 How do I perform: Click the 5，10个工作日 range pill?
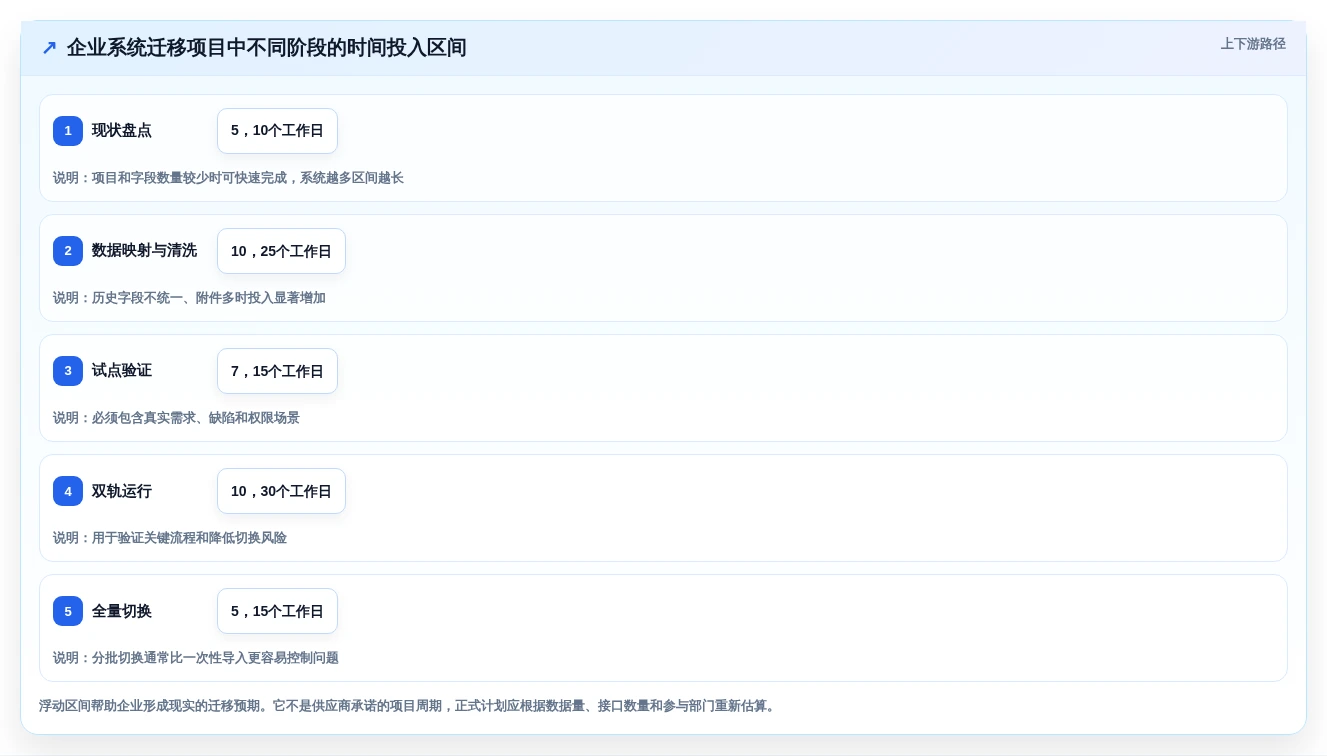click(x=277, y=131)
